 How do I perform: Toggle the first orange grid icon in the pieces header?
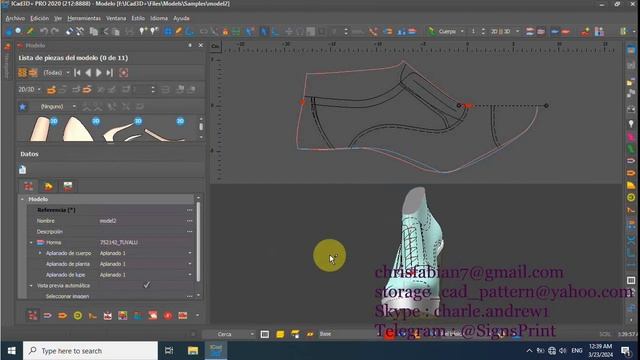(22, 73)
